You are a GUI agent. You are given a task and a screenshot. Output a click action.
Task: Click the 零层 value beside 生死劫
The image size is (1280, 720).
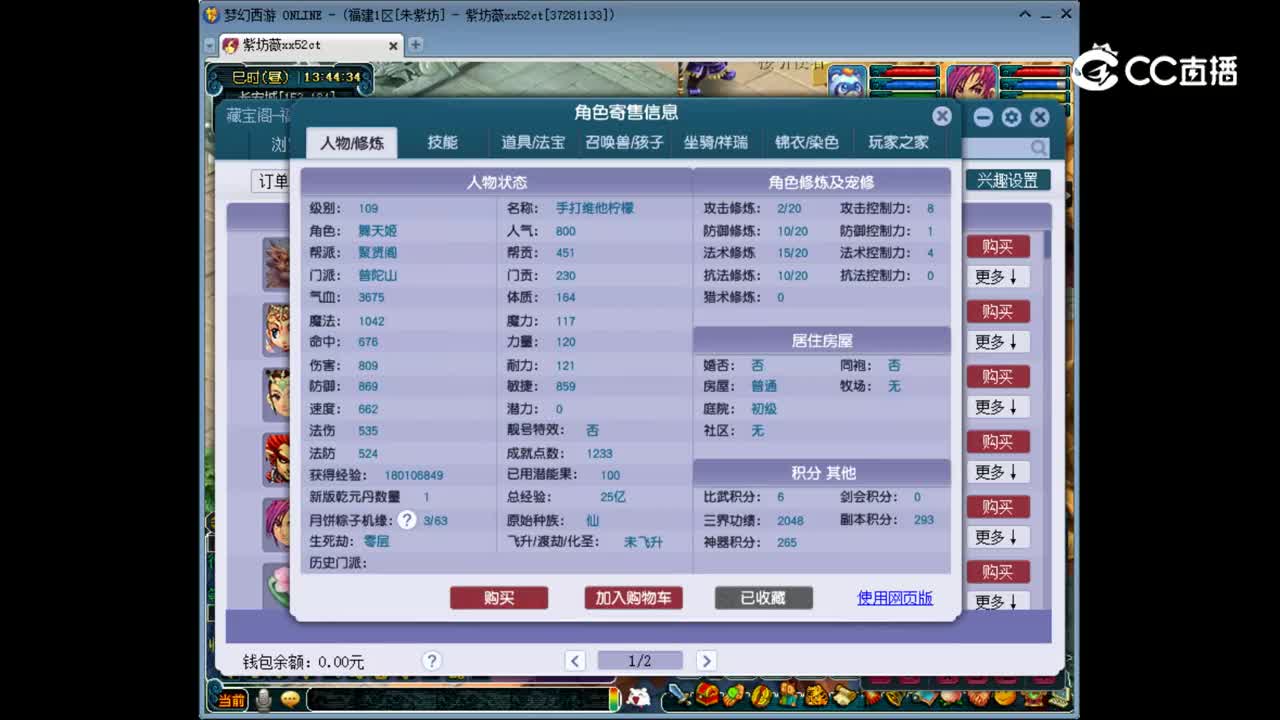[x=376, y=541]
